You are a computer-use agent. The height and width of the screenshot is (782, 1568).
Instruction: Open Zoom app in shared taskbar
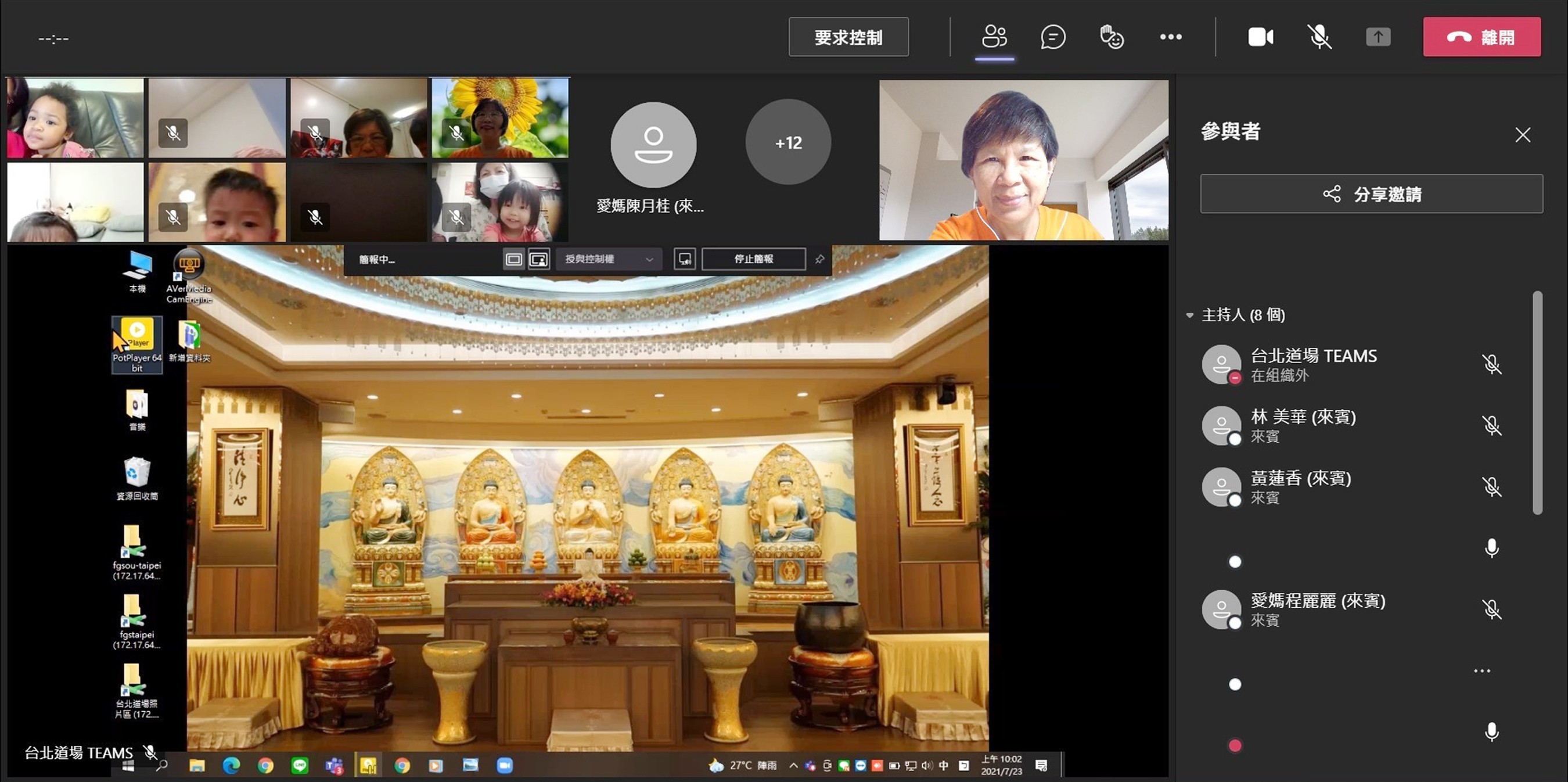[505, 766]
